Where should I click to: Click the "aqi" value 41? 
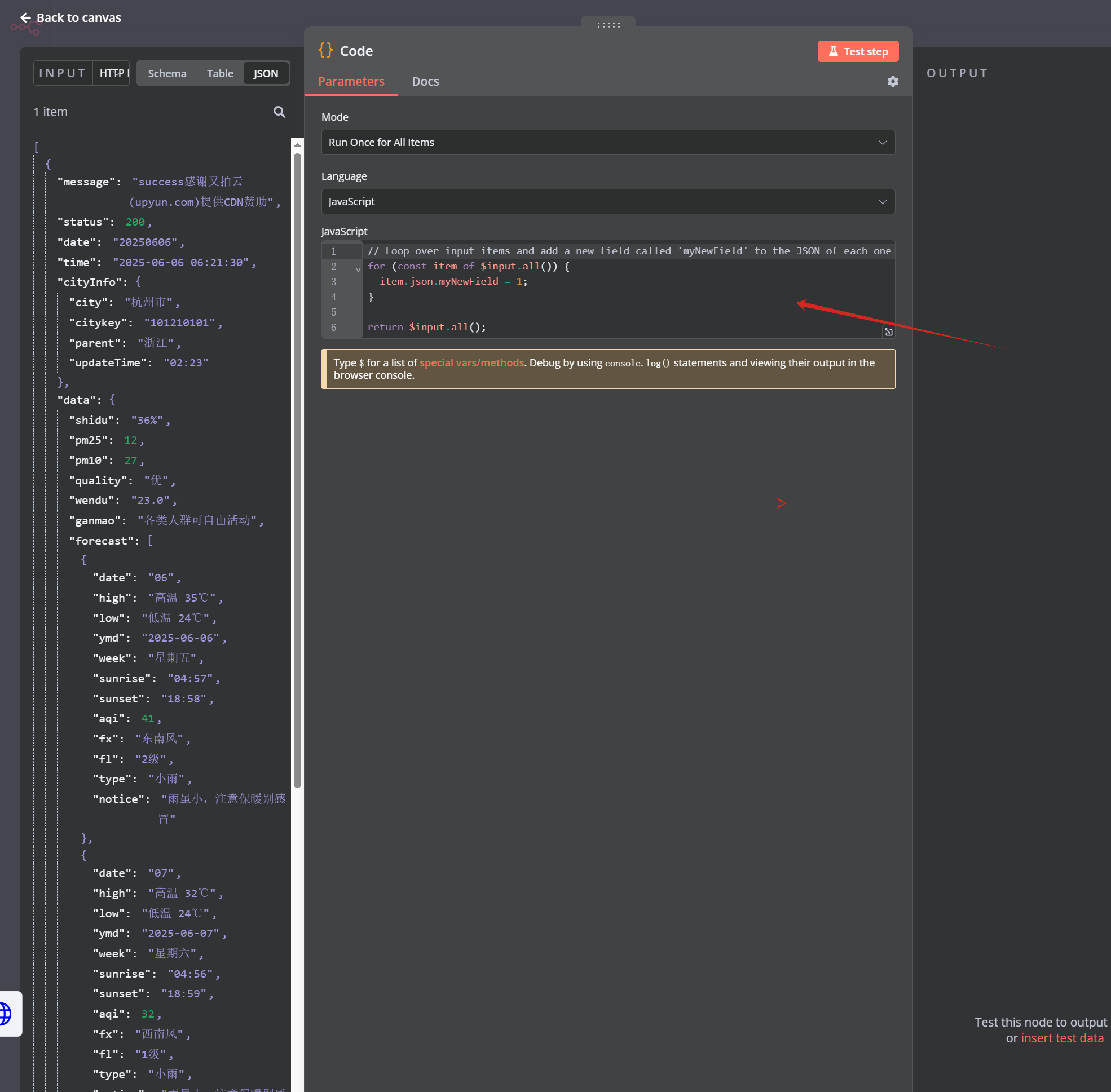click(148, 718)
